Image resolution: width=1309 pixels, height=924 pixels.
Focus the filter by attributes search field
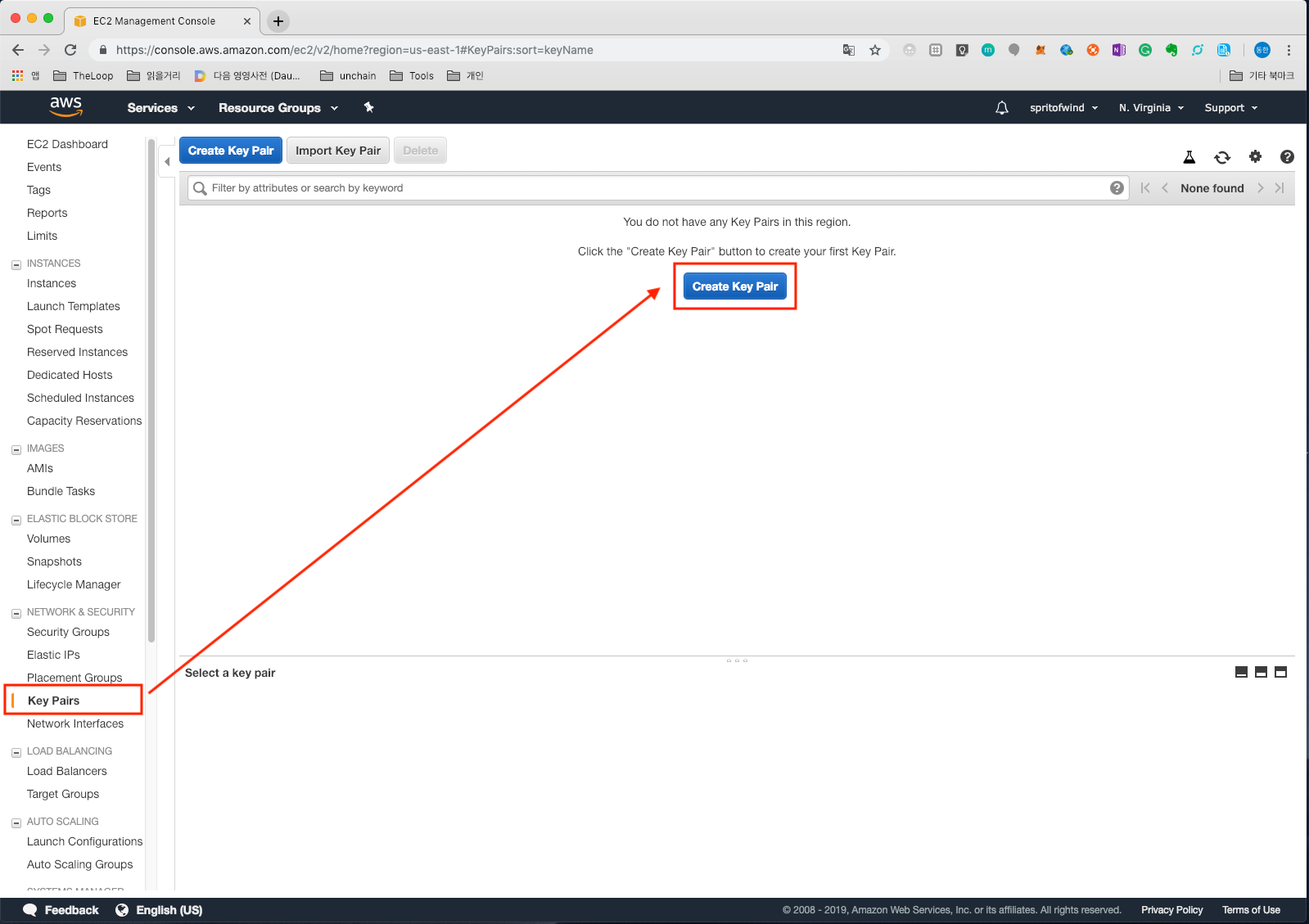coord(659,188)
